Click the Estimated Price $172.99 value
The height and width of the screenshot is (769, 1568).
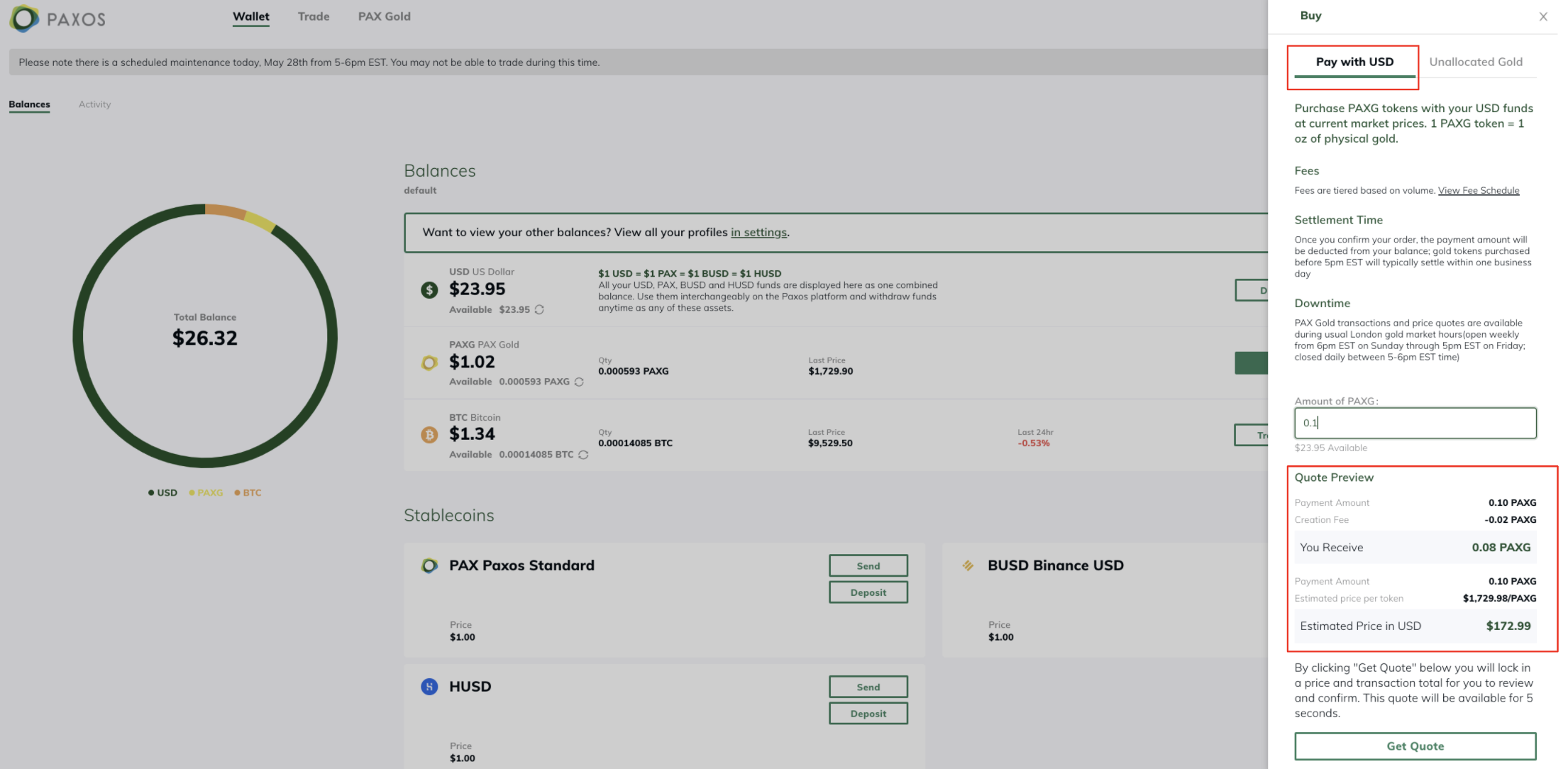click(1508, 626)
